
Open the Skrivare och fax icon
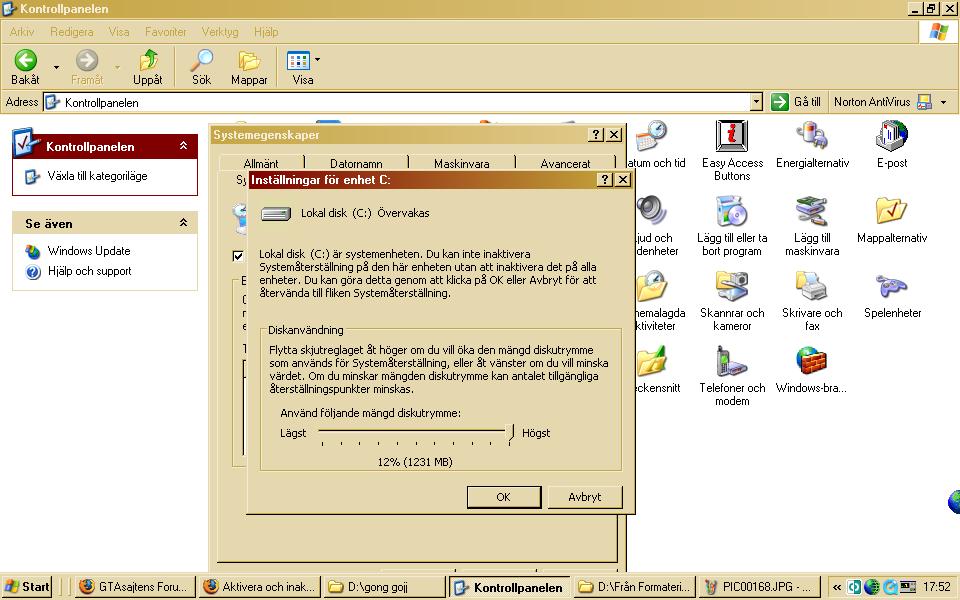[x=812, y=301]
